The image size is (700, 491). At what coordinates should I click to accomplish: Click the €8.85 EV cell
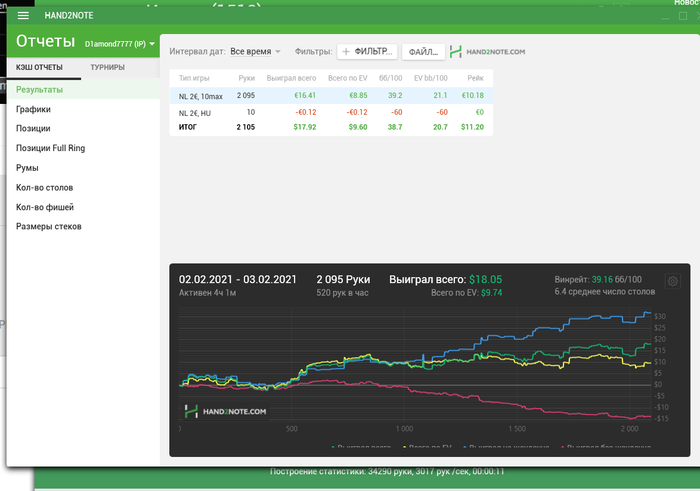[x=358, y=96]
